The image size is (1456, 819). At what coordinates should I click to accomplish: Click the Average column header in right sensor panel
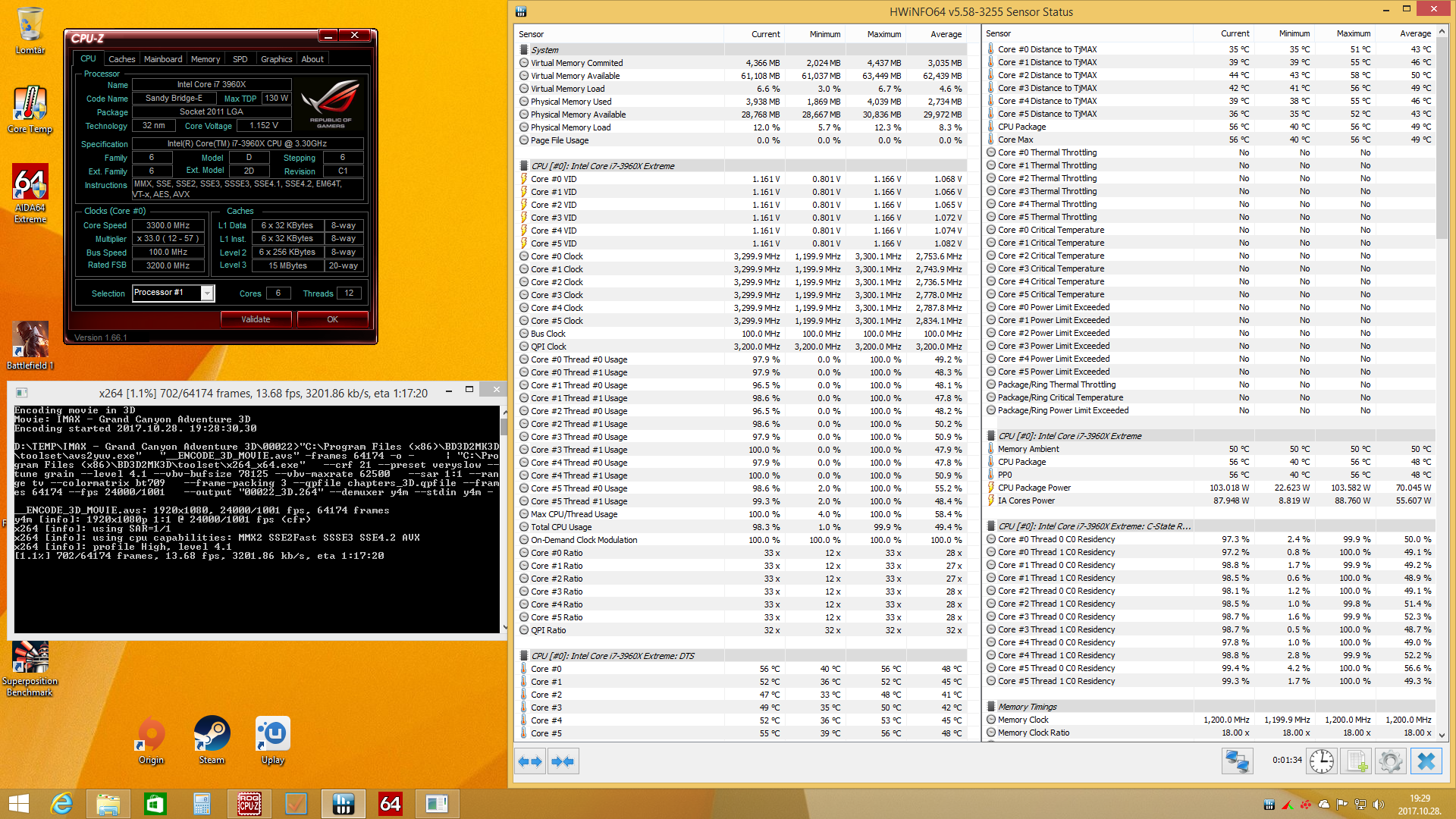[x=1405, y=34]
